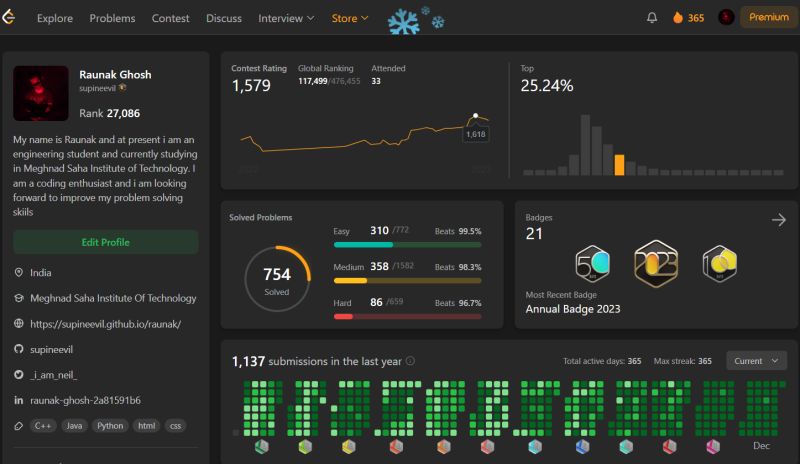This screenshot has width=800, height=464.
Task: Click the tag icon before C++ skill
Action: 19,426
